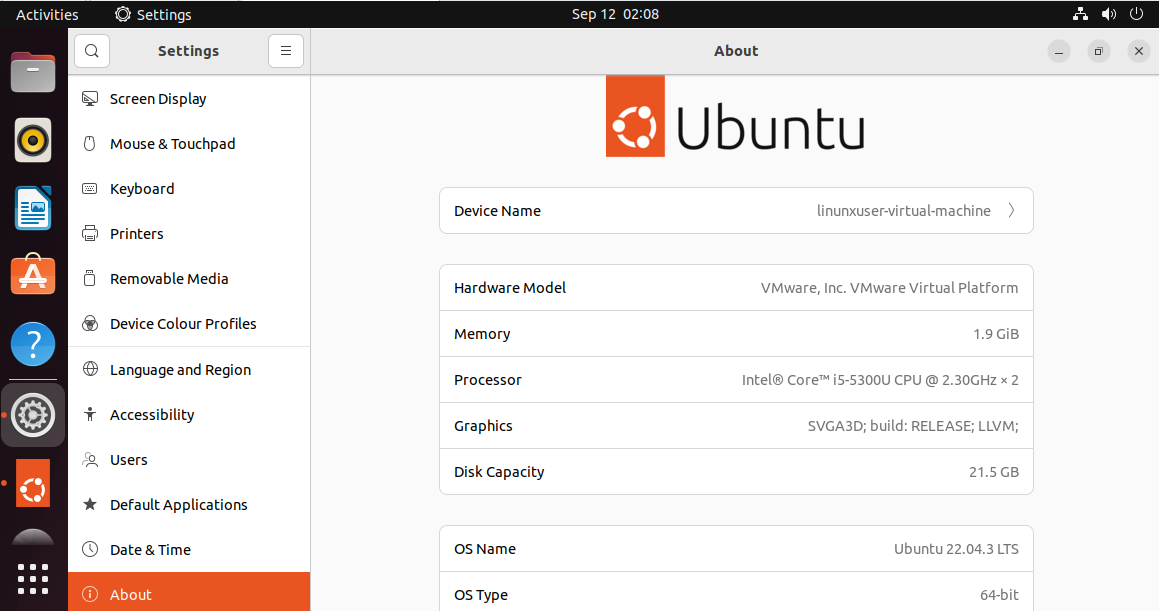Click the Accessibility icon in sidebar
Screen dimensions: 1159x611
pyautogui.click(x=90, y=415)
